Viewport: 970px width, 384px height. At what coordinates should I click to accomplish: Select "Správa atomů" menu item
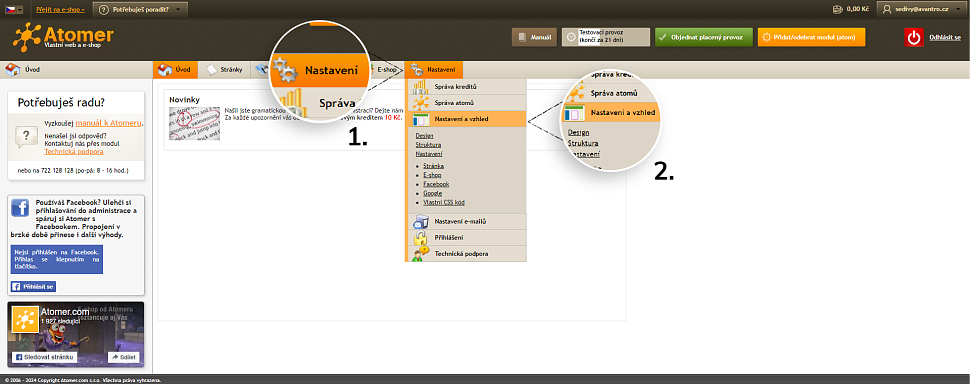pos(466,103)
